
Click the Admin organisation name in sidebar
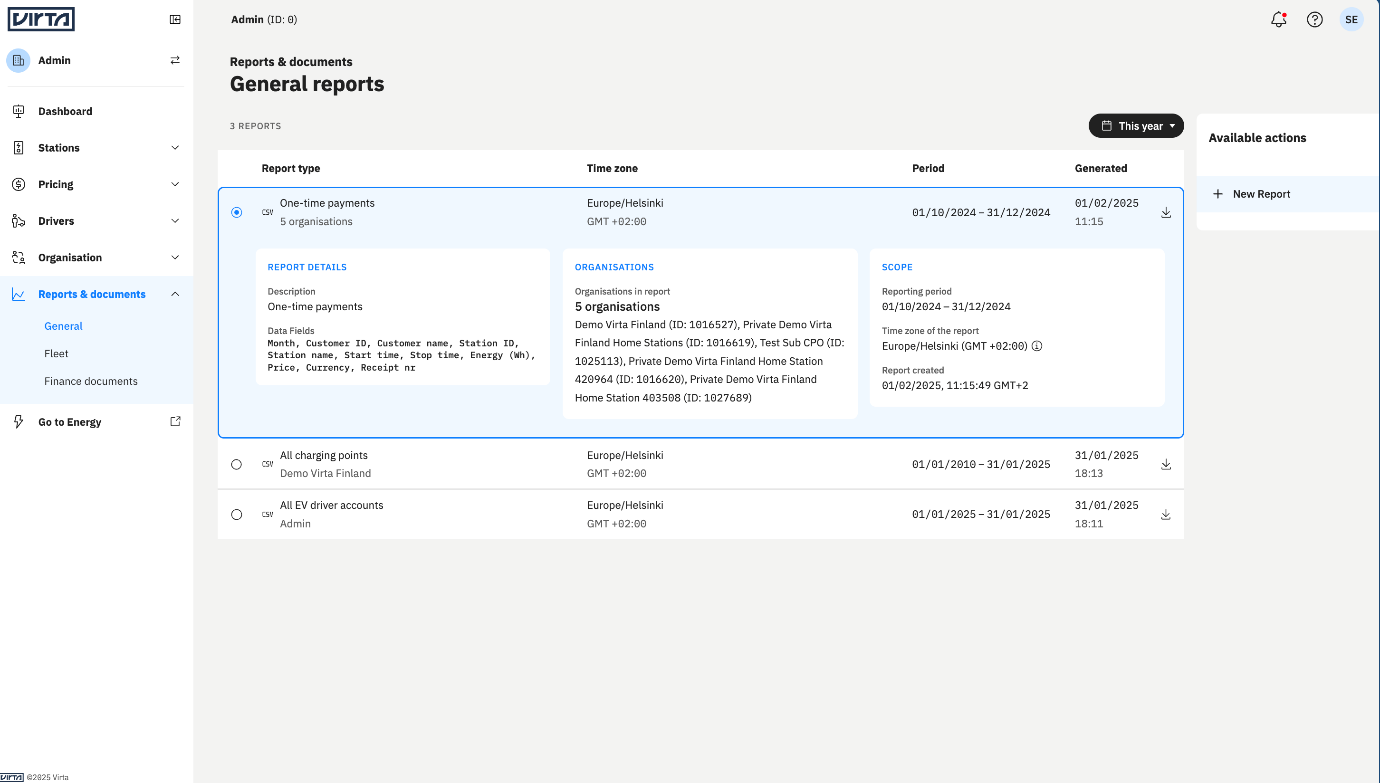click(54, 60)
